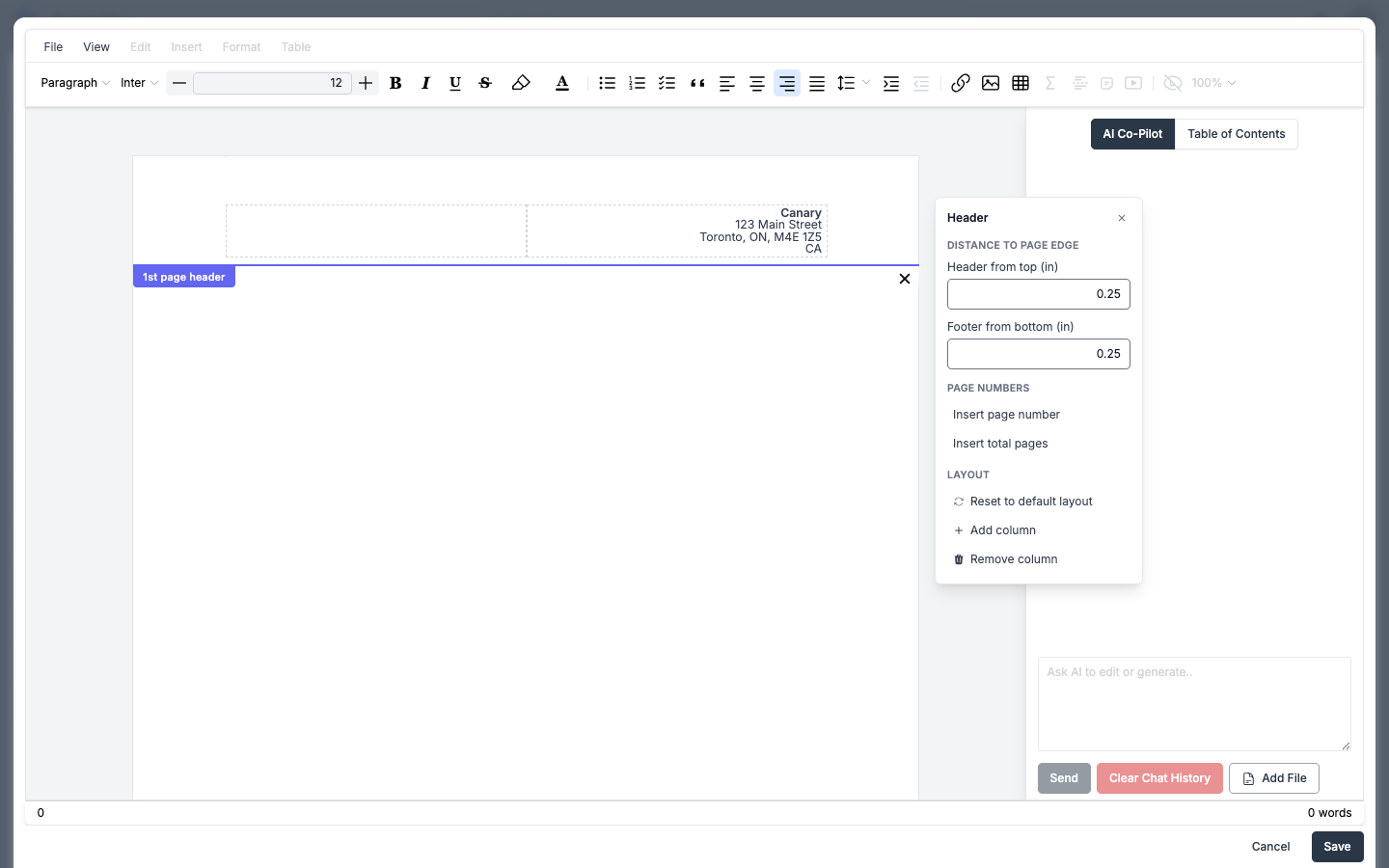Toggle strikethrough formatting
The width and height of the screenshot is (1389, 868).
(485, 83)
